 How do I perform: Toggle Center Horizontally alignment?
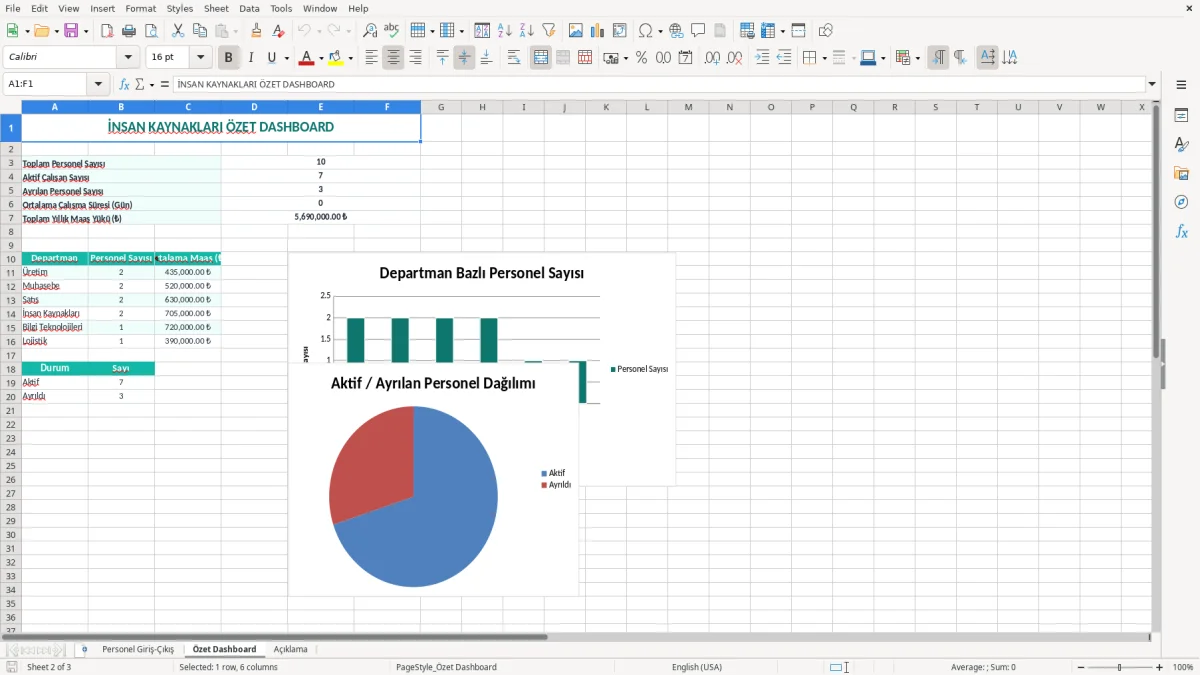click(393, 58)
